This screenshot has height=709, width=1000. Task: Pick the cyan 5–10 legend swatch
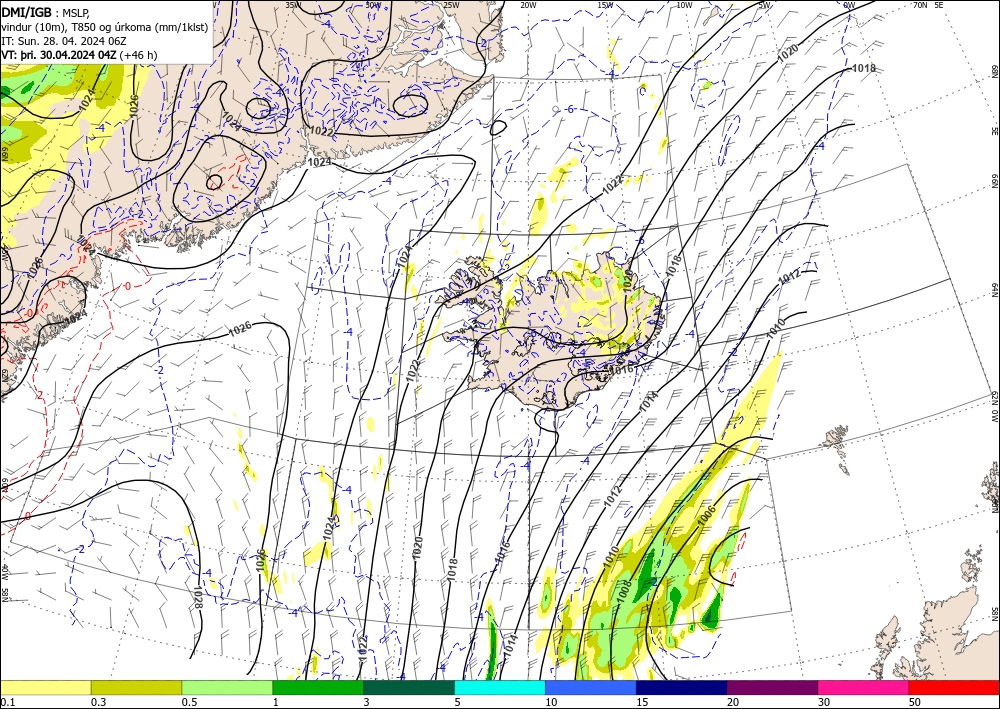500,688
